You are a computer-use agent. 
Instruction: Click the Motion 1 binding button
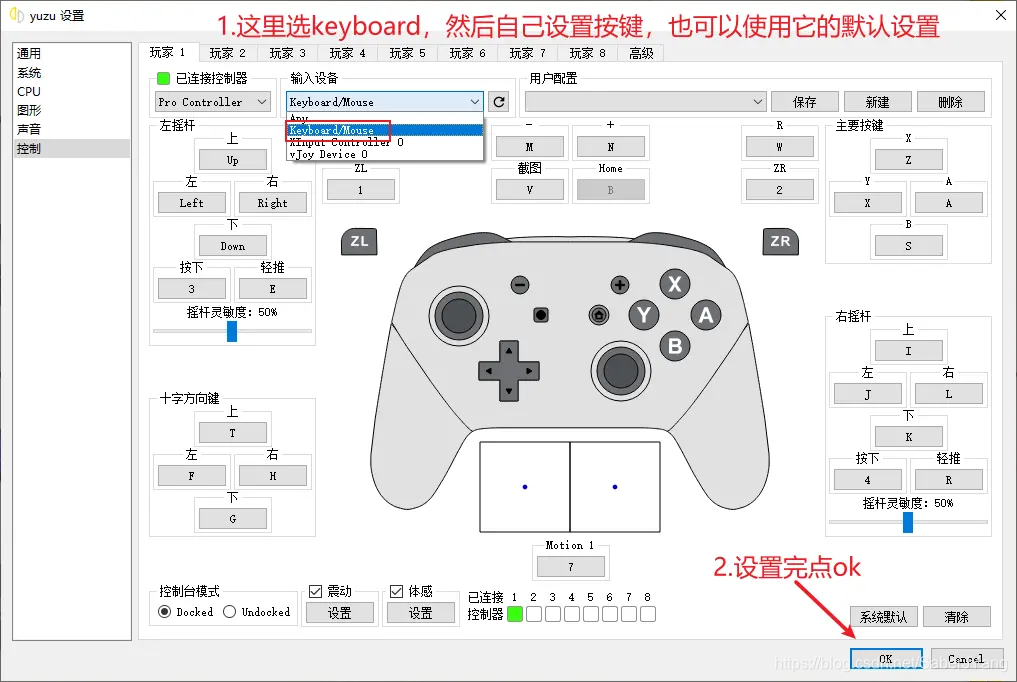pos(571,567)
